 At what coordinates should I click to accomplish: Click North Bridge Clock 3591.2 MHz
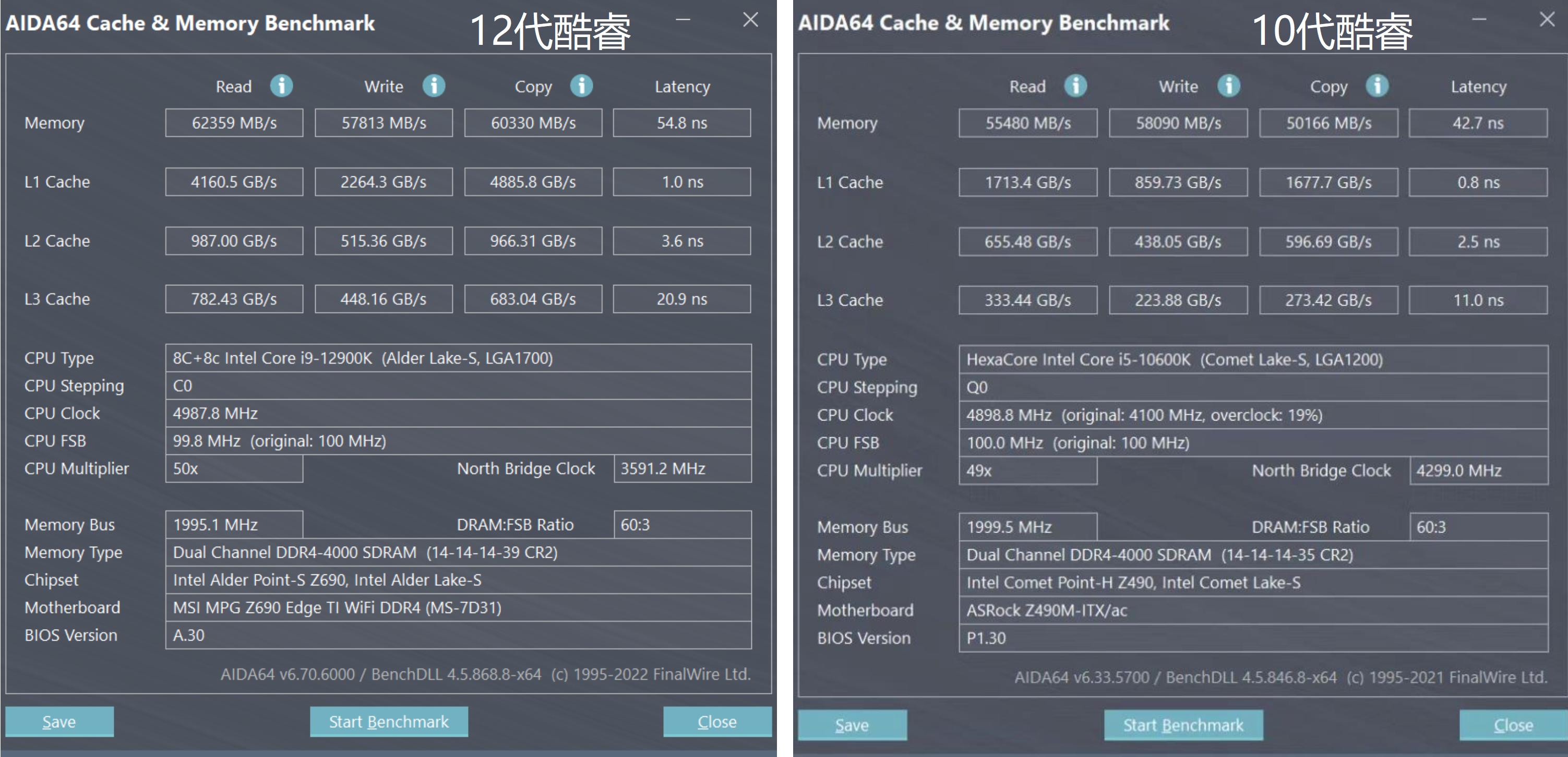(x=683, y=468)
